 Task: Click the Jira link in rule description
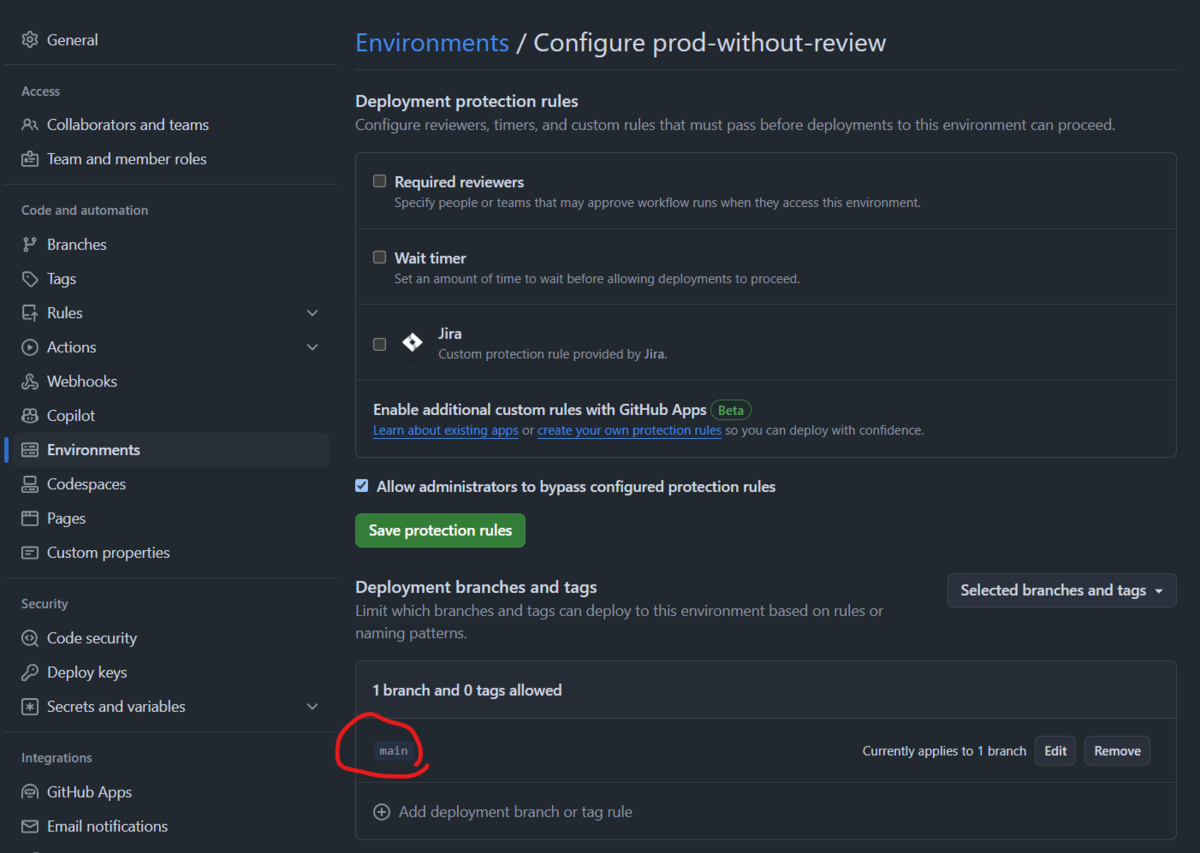click(652, 354)
